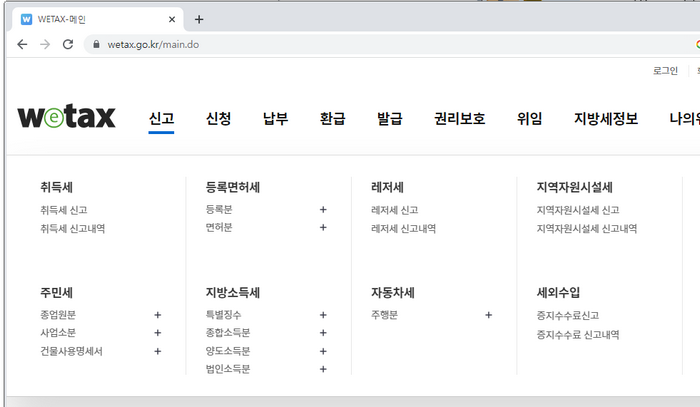Click the browser forward arrow

45,44
